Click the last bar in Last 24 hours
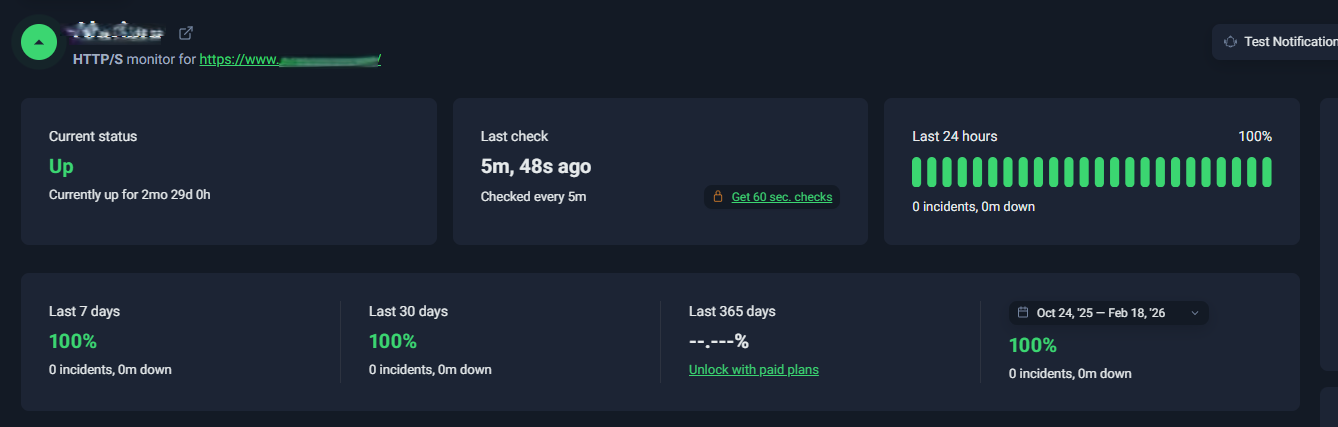The image size is (1338, 427). coord(1267,172)
